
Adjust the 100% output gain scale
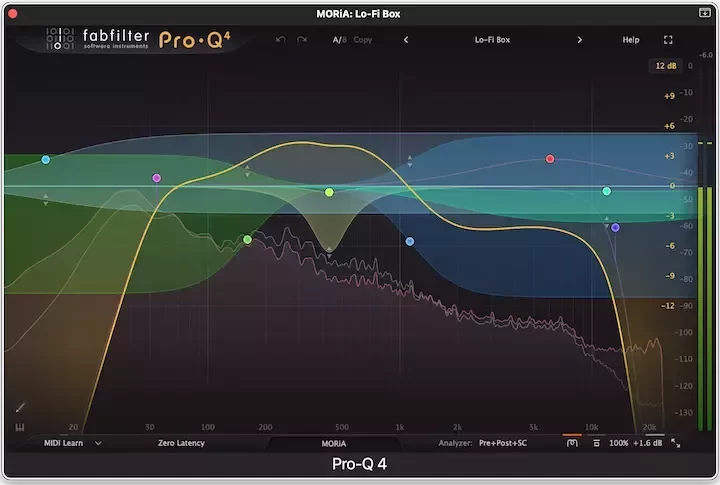[x=619, y=443]
